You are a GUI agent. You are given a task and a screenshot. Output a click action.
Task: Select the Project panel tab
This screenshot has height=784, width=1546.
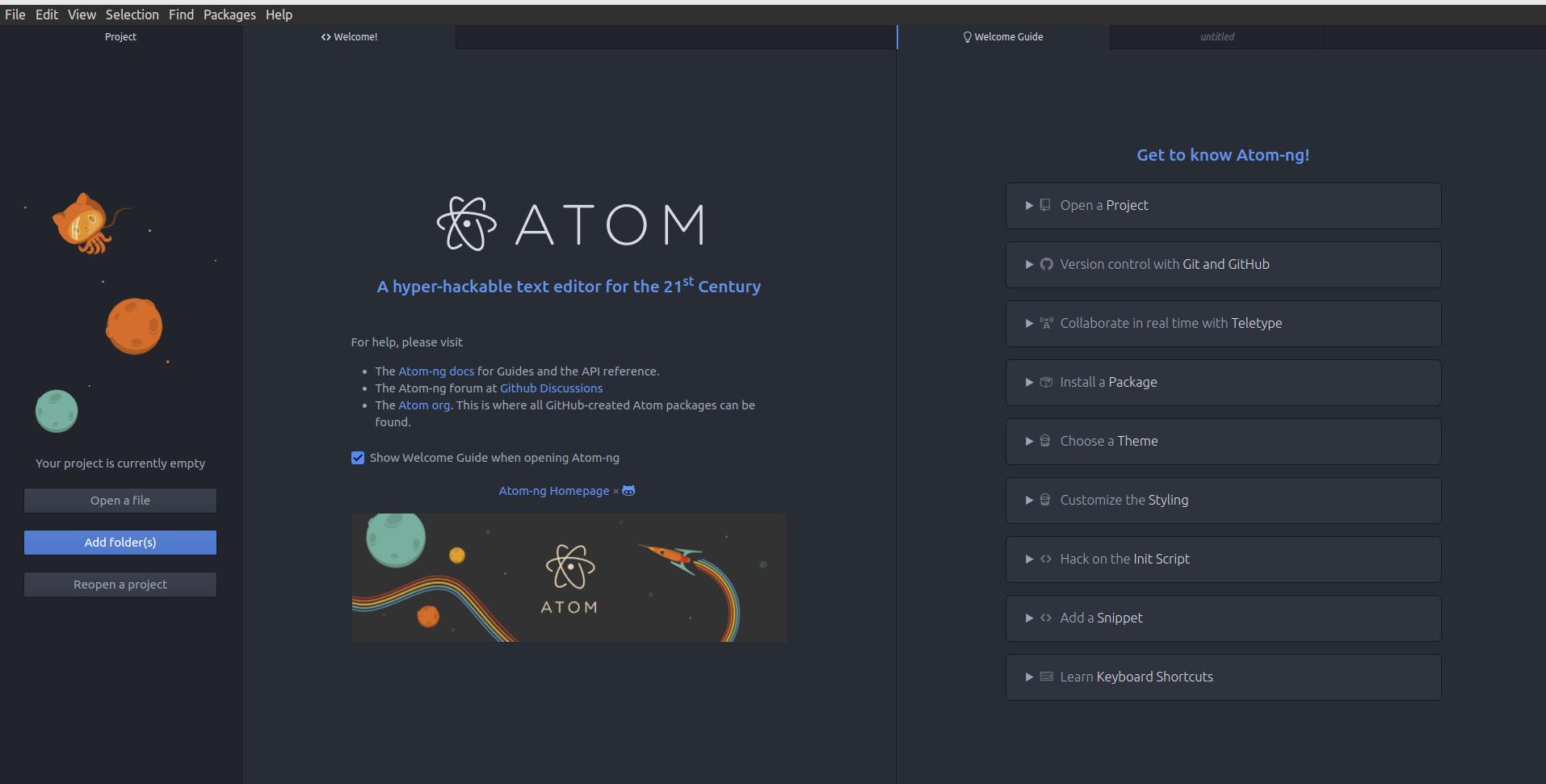120,37
